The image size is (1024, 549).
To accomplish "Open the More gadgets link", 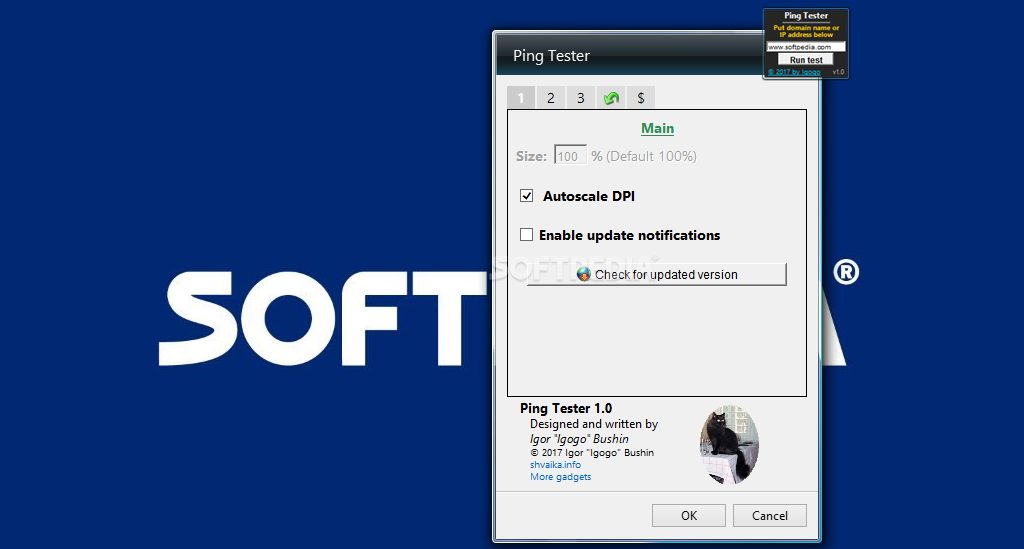I will [560, 477].
